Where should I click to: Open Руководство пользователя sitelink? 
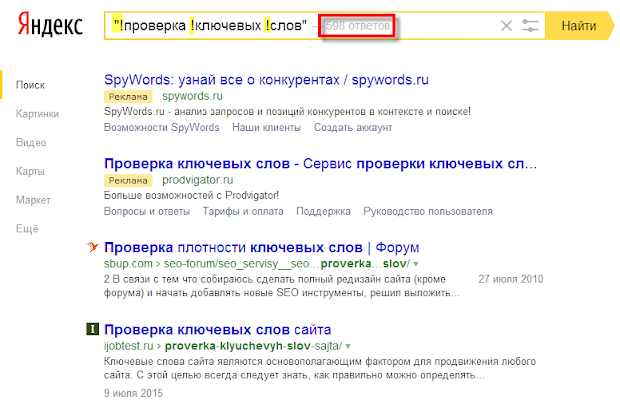[428, 212]
